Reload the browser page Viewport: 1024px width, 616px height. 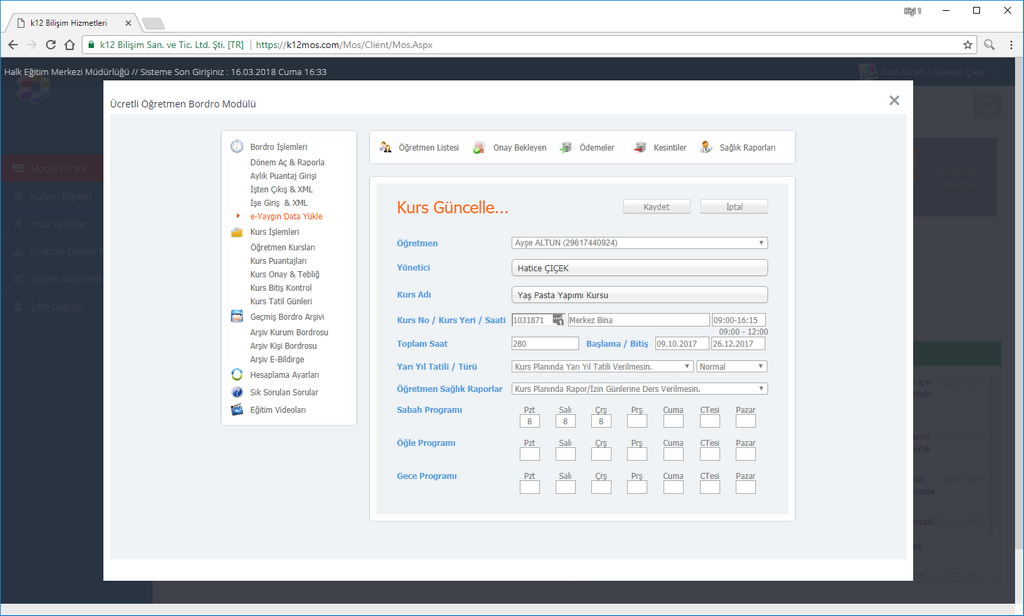tap(50, 44)
